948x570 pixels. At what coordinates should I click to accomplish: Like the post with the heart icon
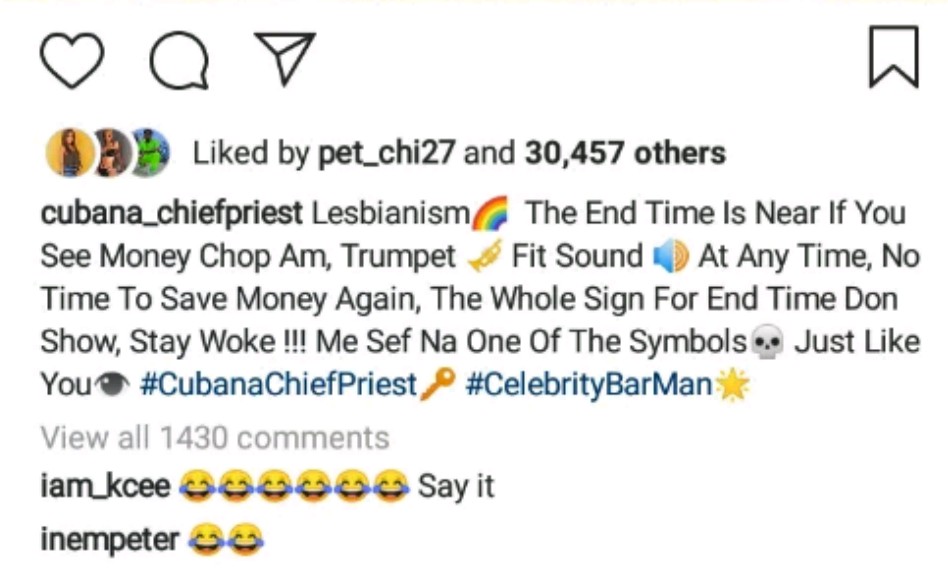(x=71, y=60)
